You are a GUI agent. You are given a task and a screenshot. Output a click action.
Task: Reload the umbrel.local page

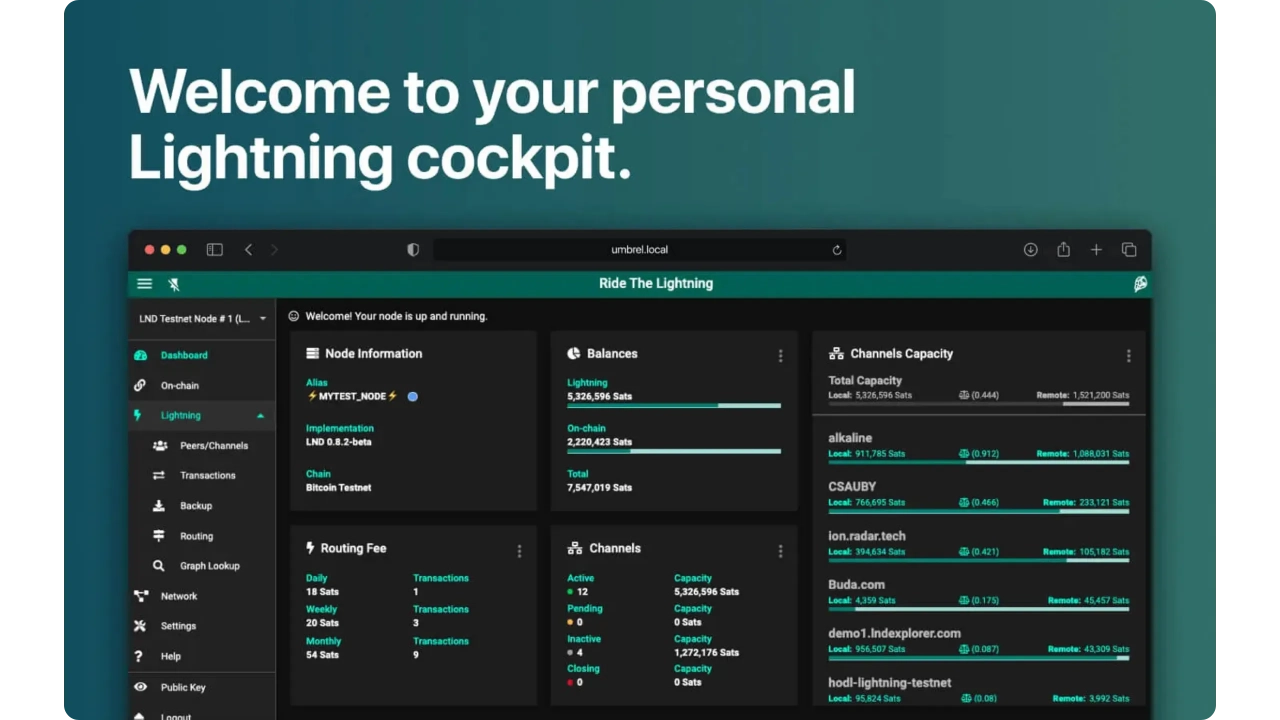coord(837,250)
